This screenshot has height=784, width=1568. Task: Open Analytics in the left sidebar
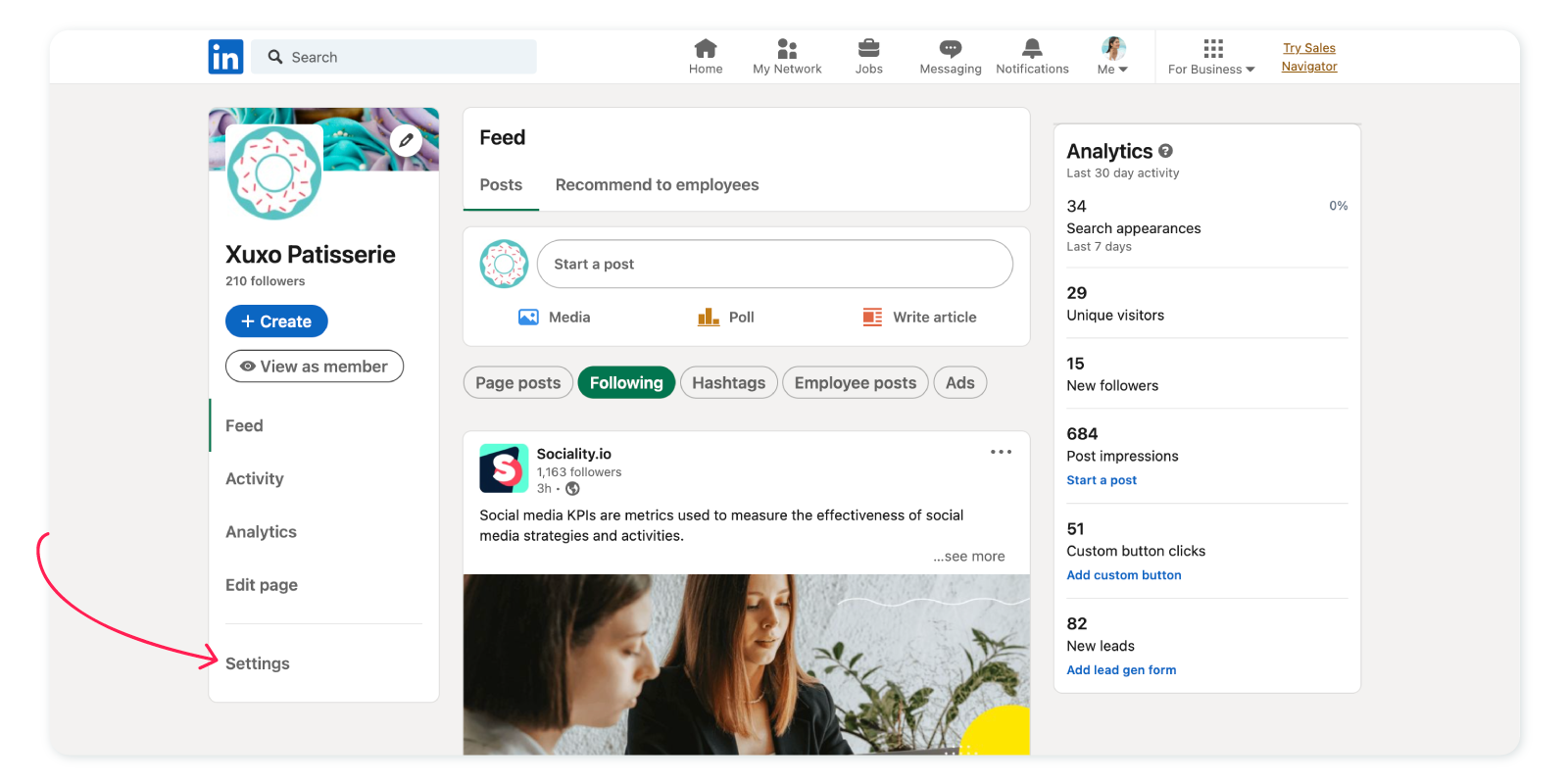tap(261, 531)
